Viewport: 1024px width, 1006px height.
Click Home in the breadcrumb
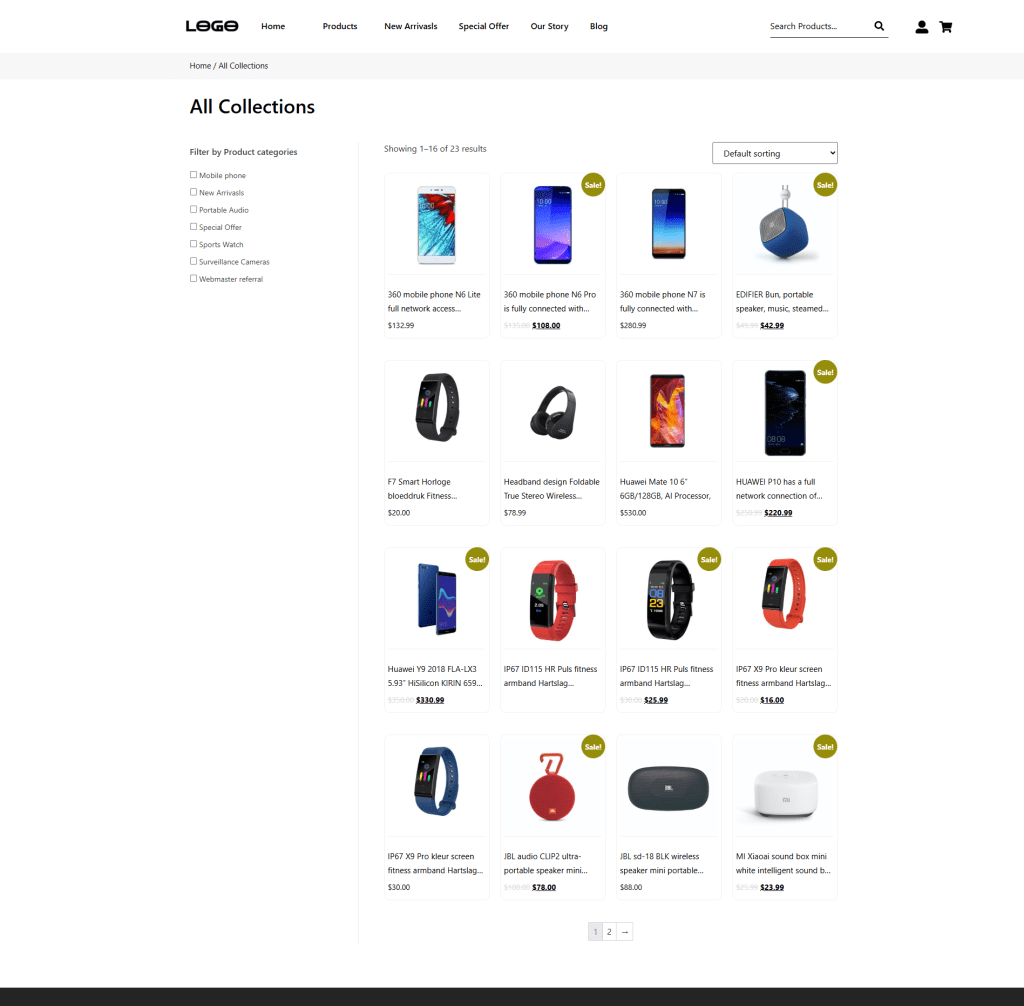(200, 66)
